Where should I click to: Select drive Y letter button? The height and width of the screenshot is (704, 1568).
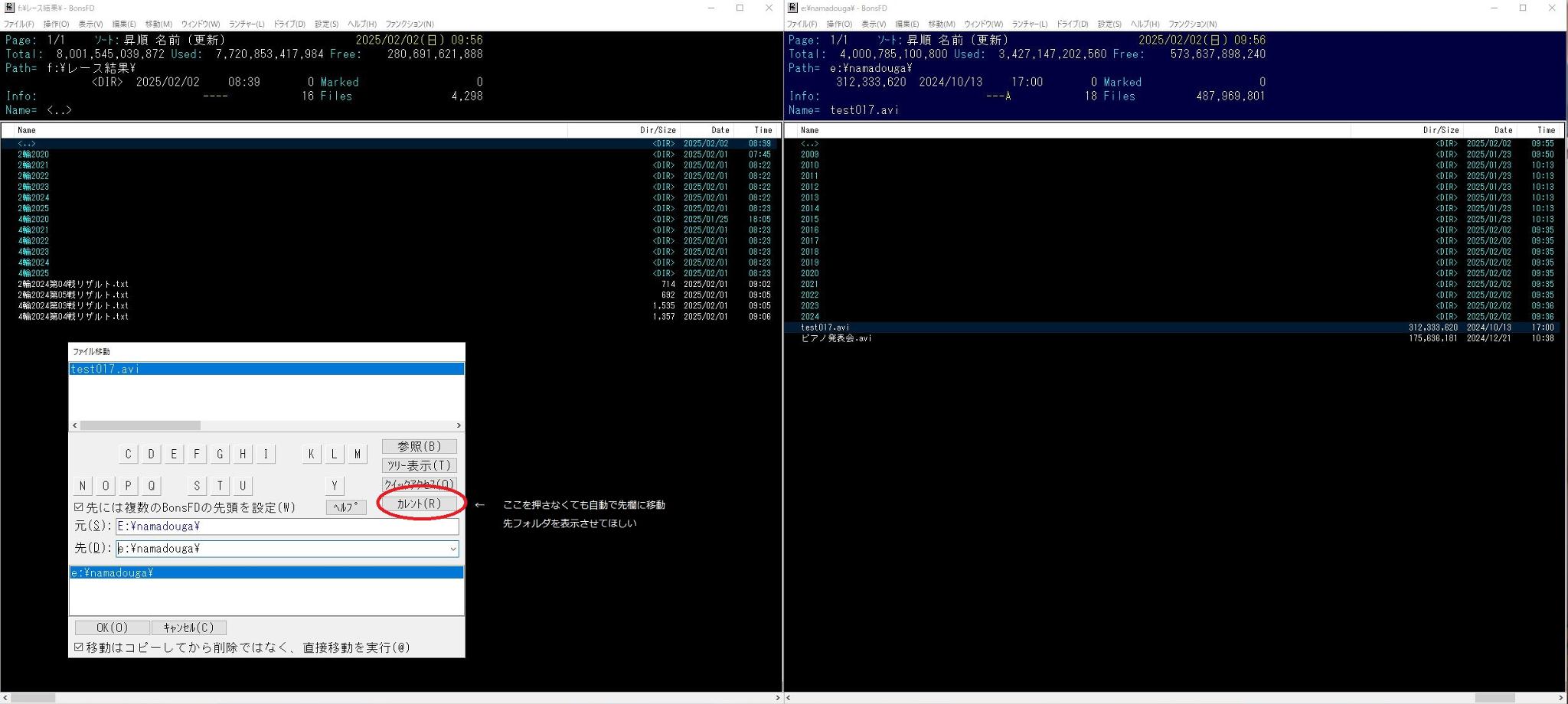click(334, 486)
